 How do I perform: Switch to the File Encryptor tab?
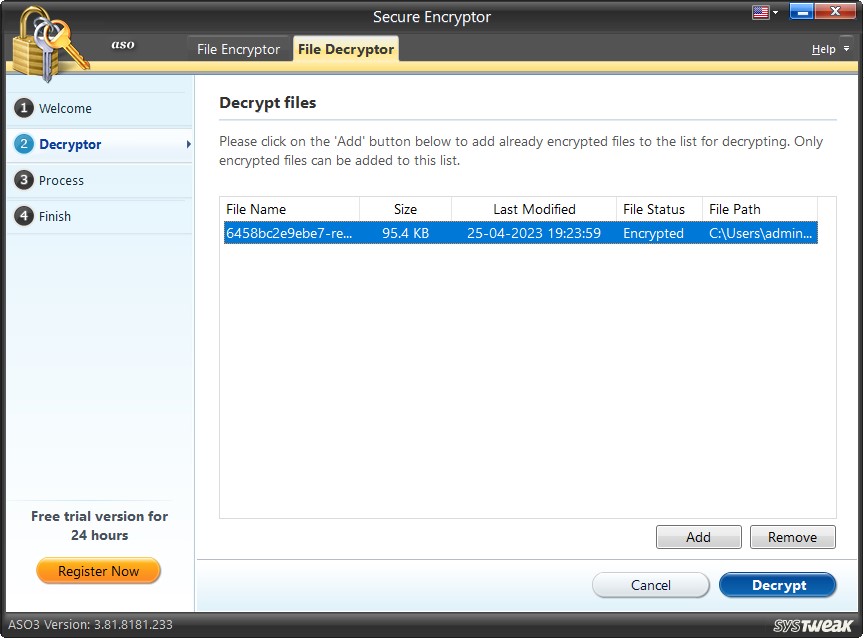coord(238,48)
